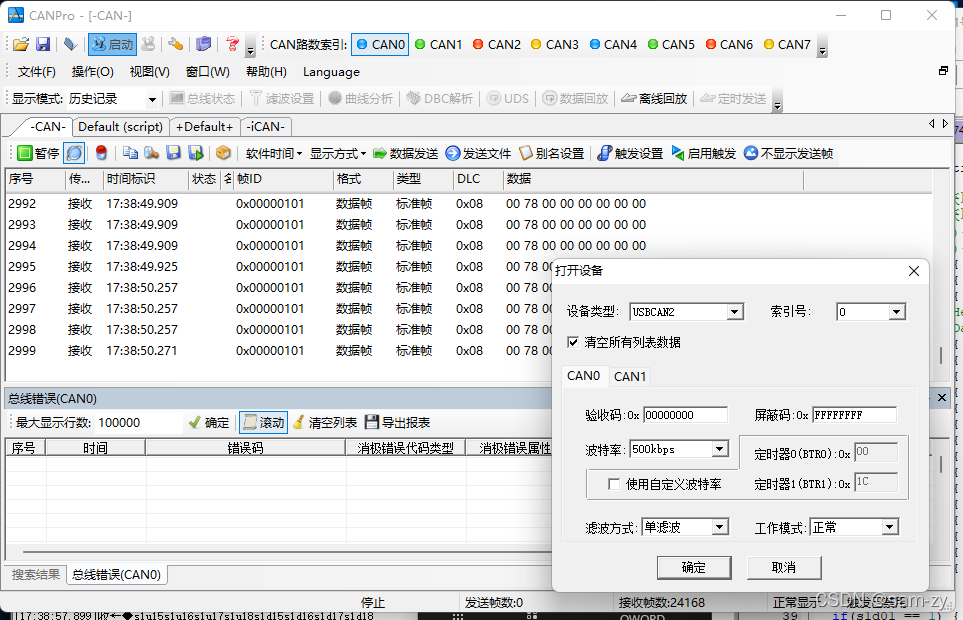Image resolution: width=963 pixels, height=620 pixels.
Task: Expand 滤波方式 单滤波 dropdown
Action: click(720, 527)
